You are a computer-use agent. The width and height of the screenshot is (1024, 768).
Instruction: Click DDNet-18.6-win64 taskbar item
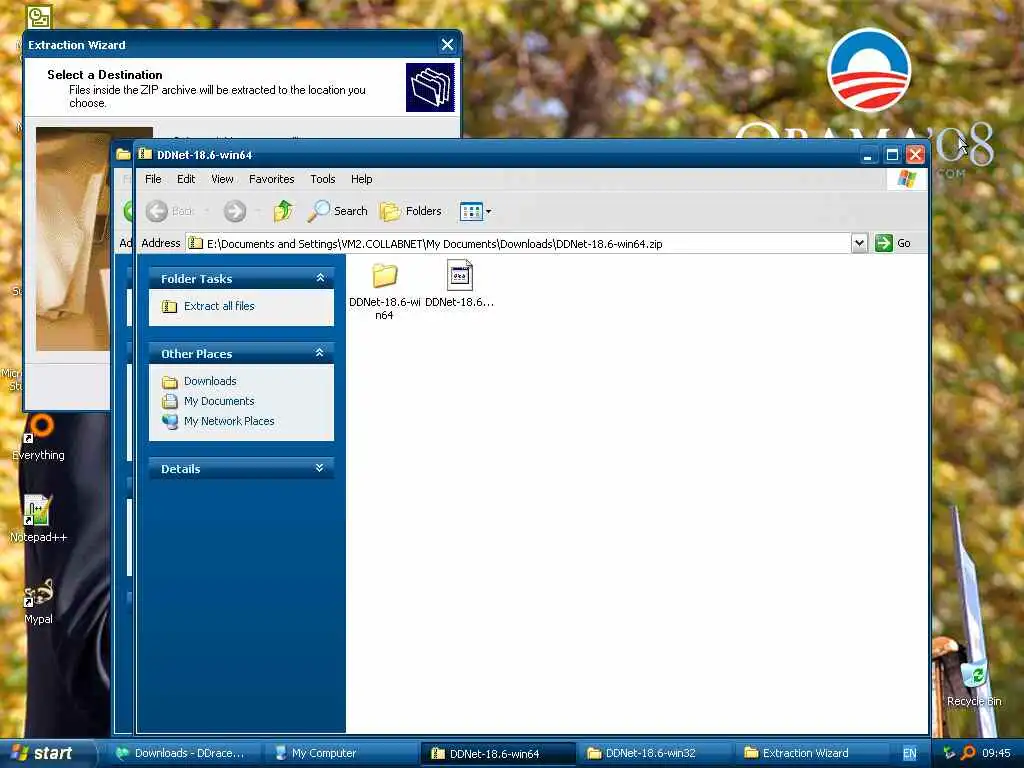496,753
